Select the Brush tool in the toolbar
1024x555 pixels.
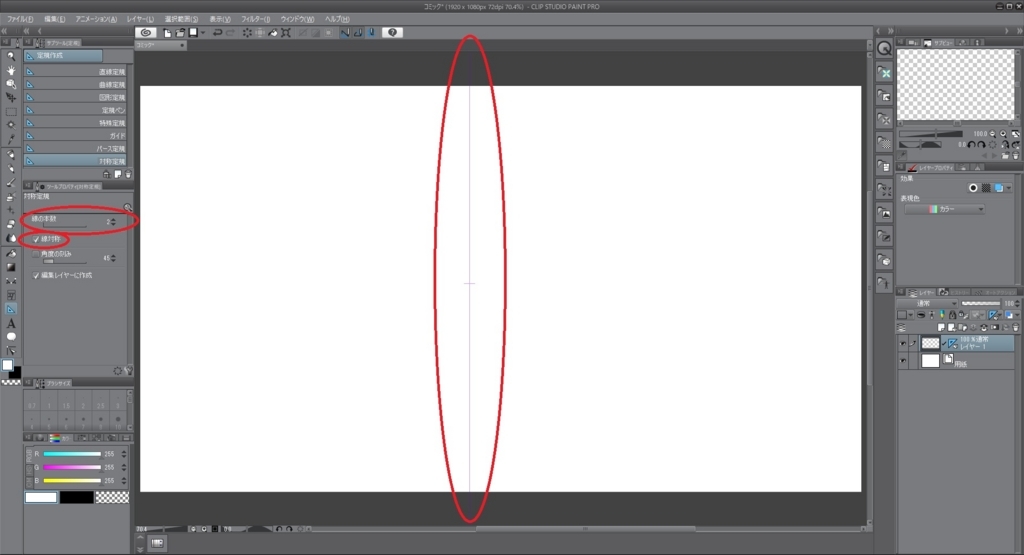click(11, 183)
